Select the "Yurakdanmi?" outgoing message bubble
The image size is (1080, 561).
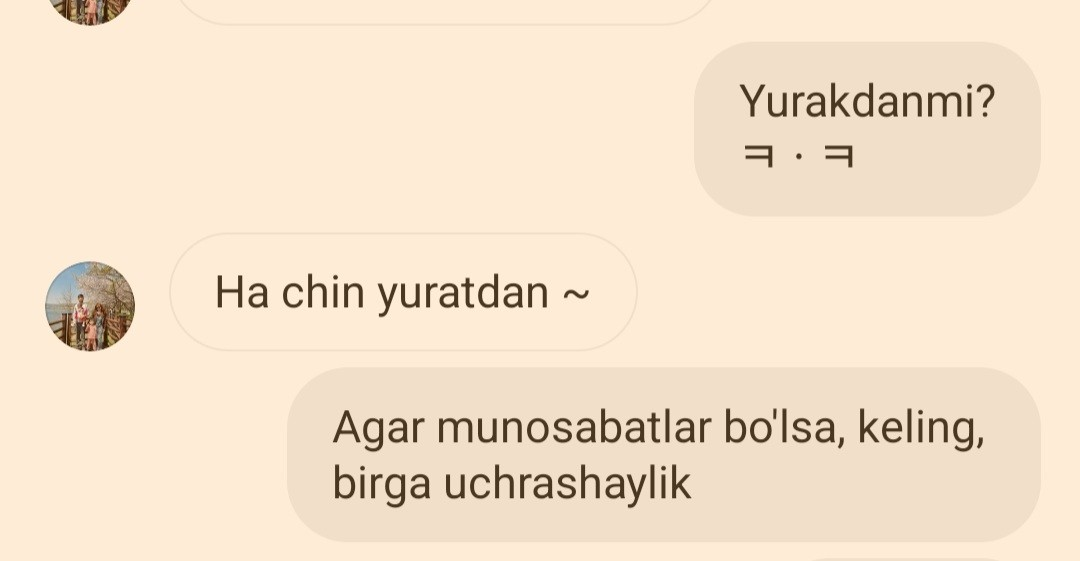click(x=867, y=129)
